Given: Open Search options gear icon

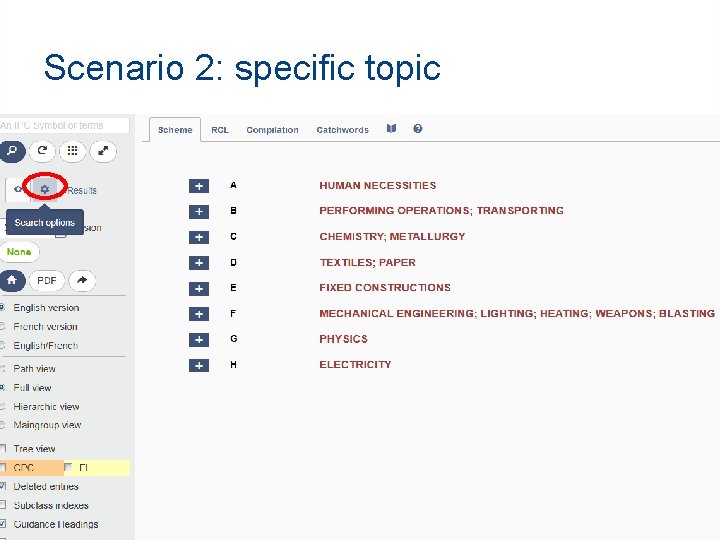Looking at the screenshot, I should click(x=45, y=189).
